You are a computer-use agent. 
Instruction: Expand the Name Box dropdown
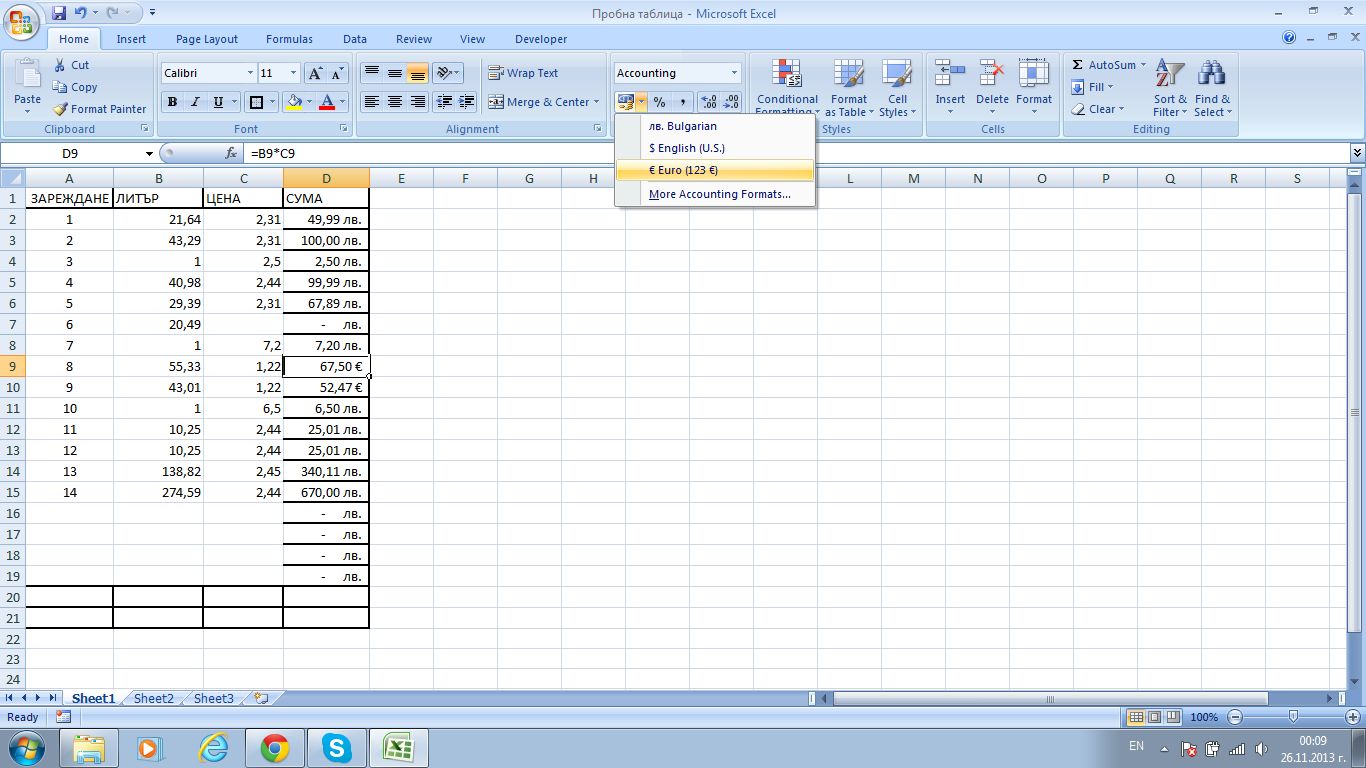pos(149,153)
